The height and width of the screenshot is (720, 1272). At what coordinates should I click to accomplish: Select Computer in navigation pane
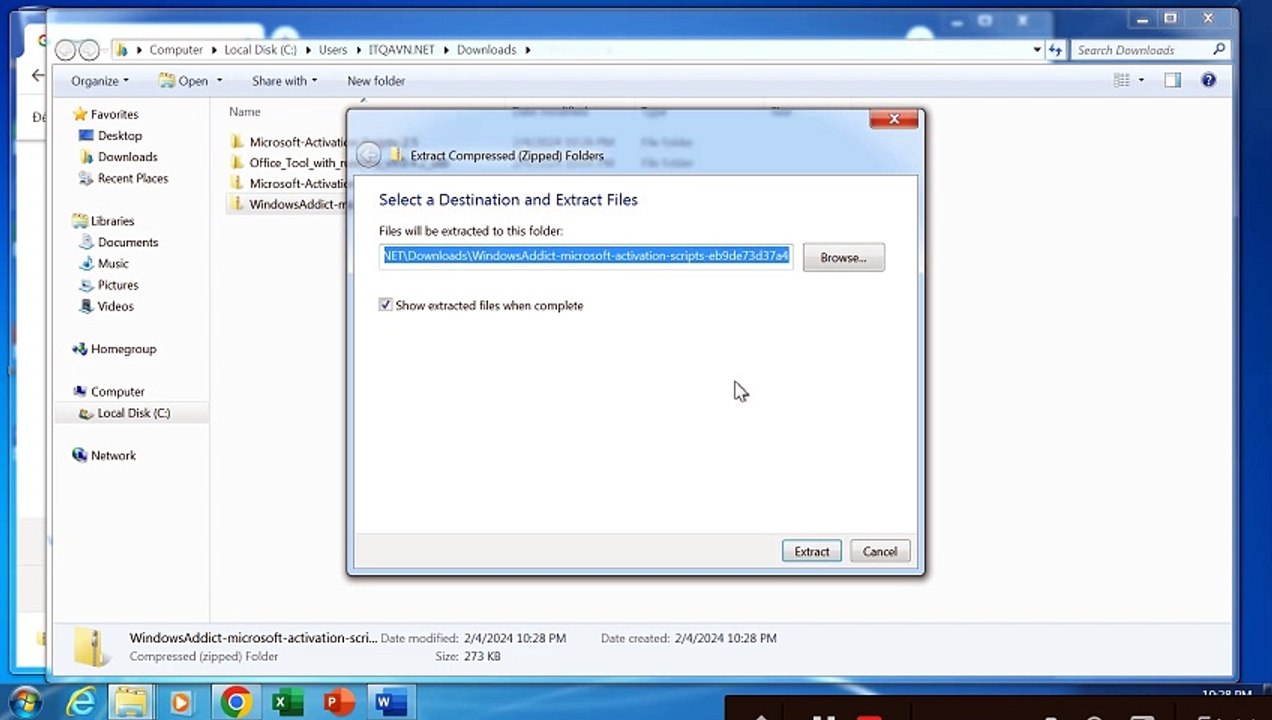(117, 392)
